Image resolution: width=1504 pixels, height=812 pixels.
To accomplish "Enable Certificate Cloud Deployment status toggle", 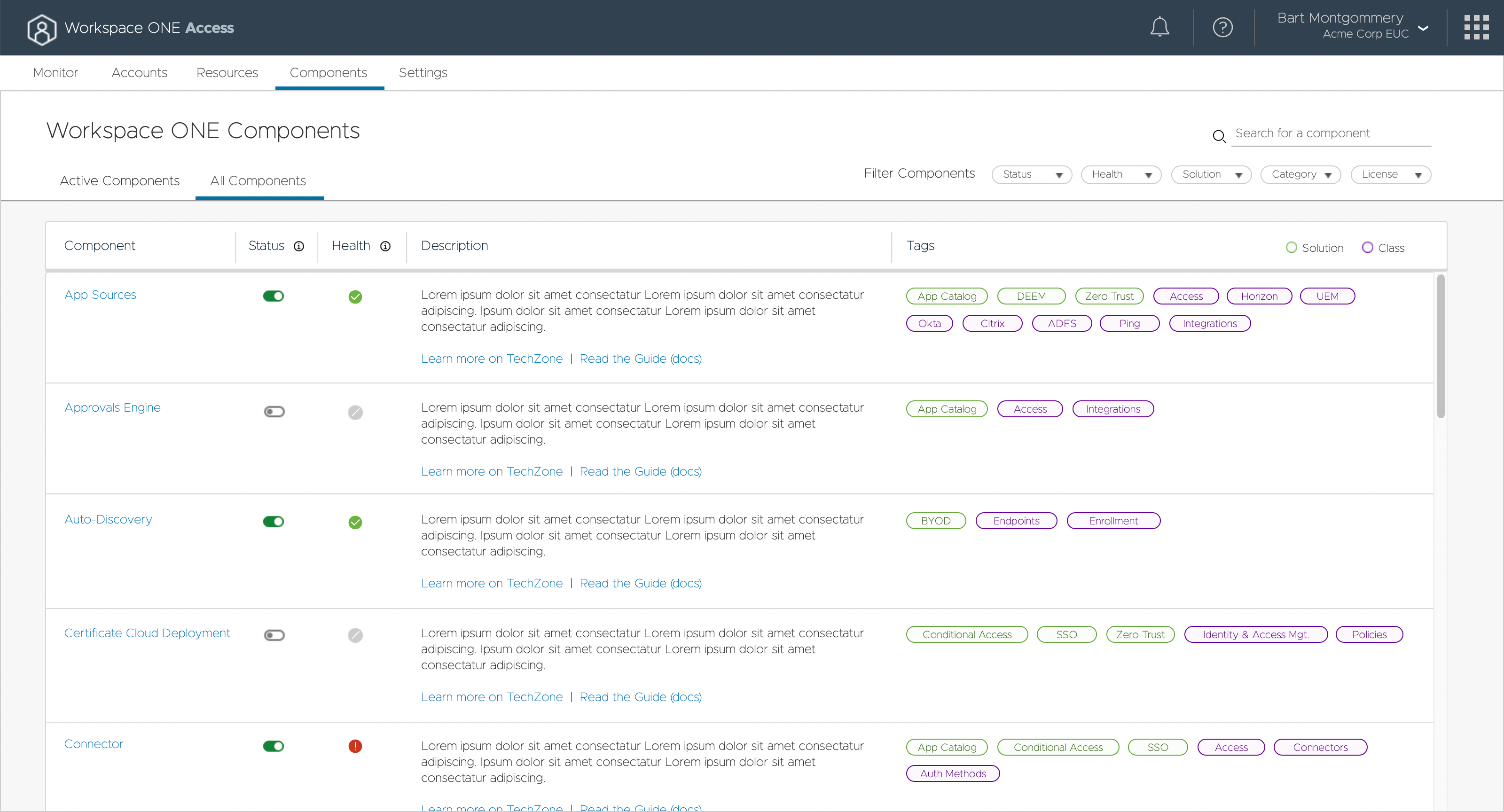I will tap(274, 635).
